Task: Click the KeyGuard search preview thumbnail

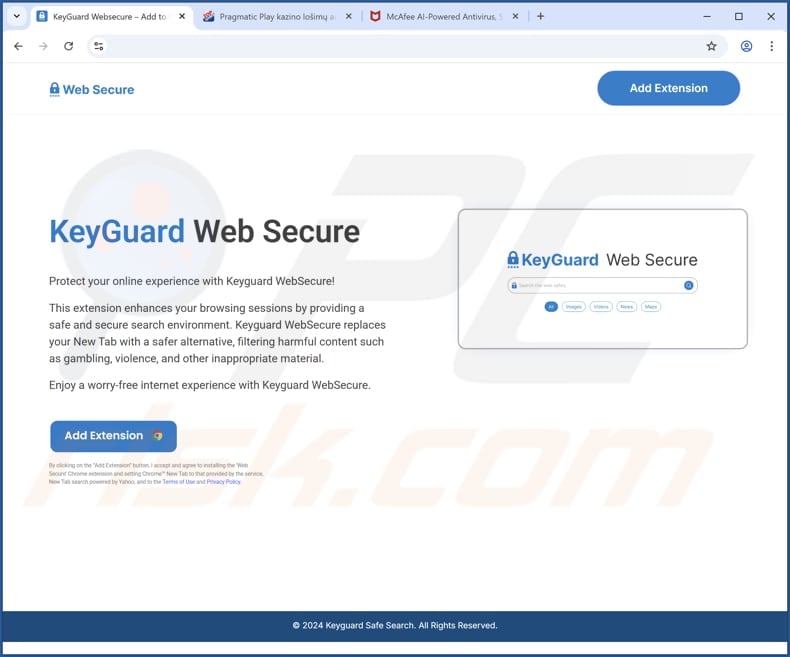Action: pos(603,279)
